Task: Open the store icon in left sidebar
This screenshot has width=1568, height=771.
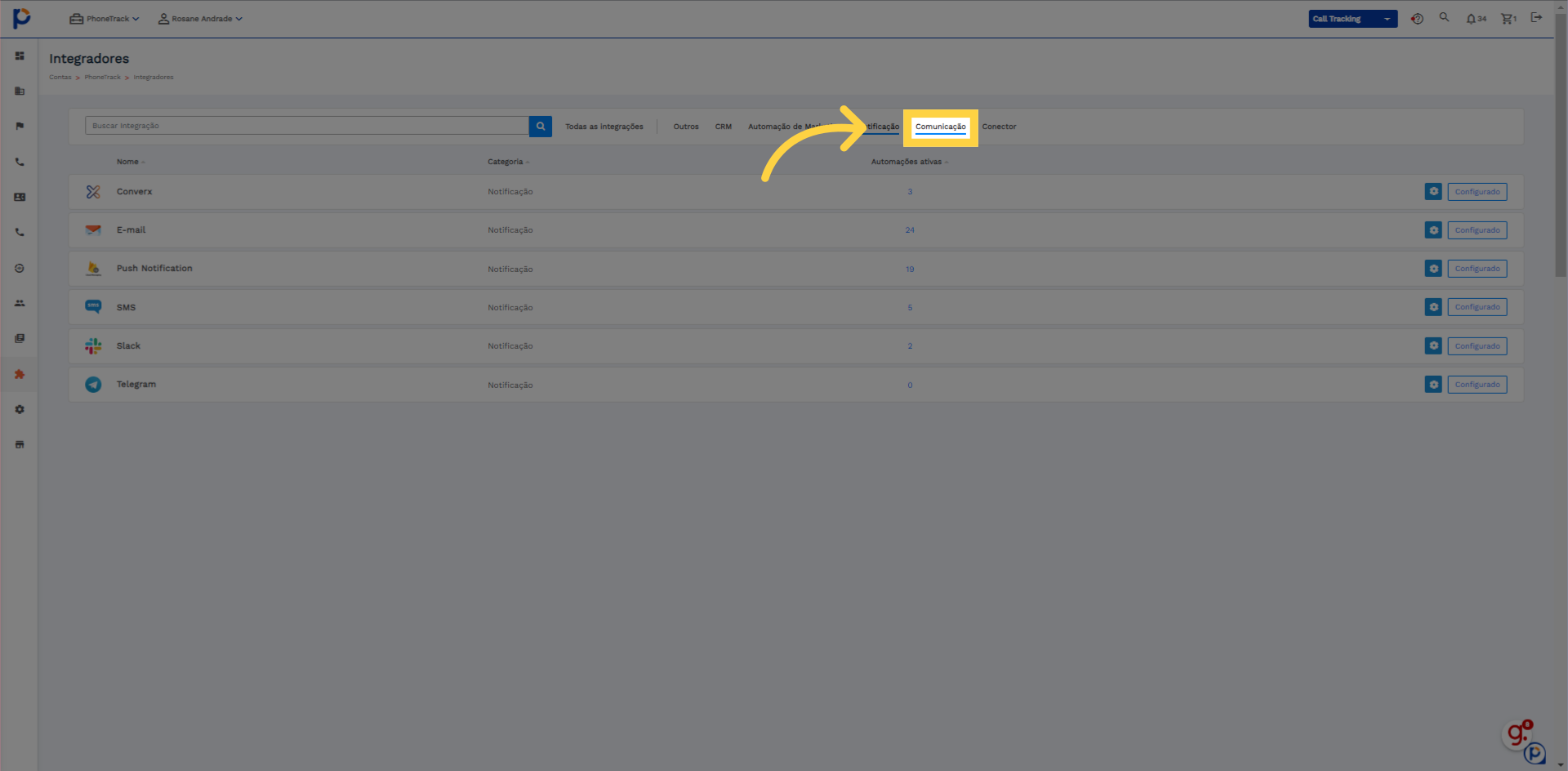Action: coord(20,444)
